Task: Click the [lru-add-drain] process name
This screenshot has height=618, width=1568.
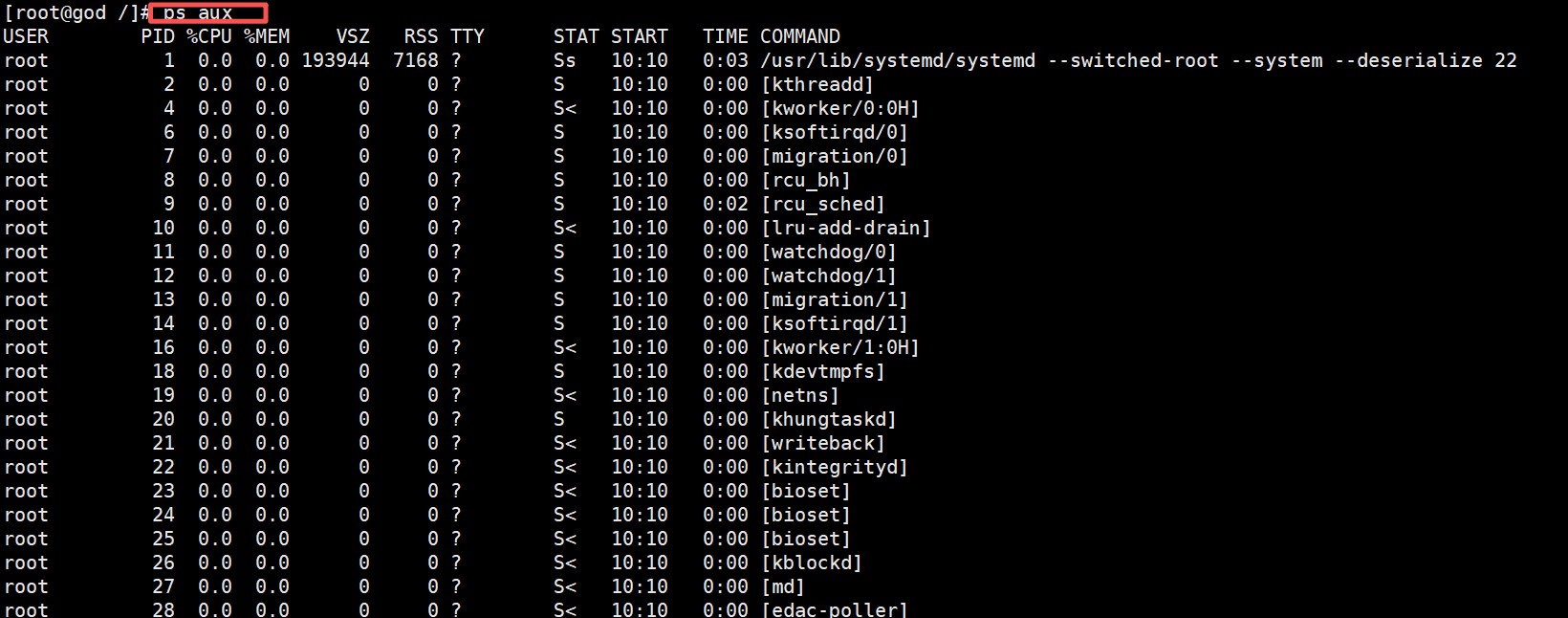Action: 846,228
